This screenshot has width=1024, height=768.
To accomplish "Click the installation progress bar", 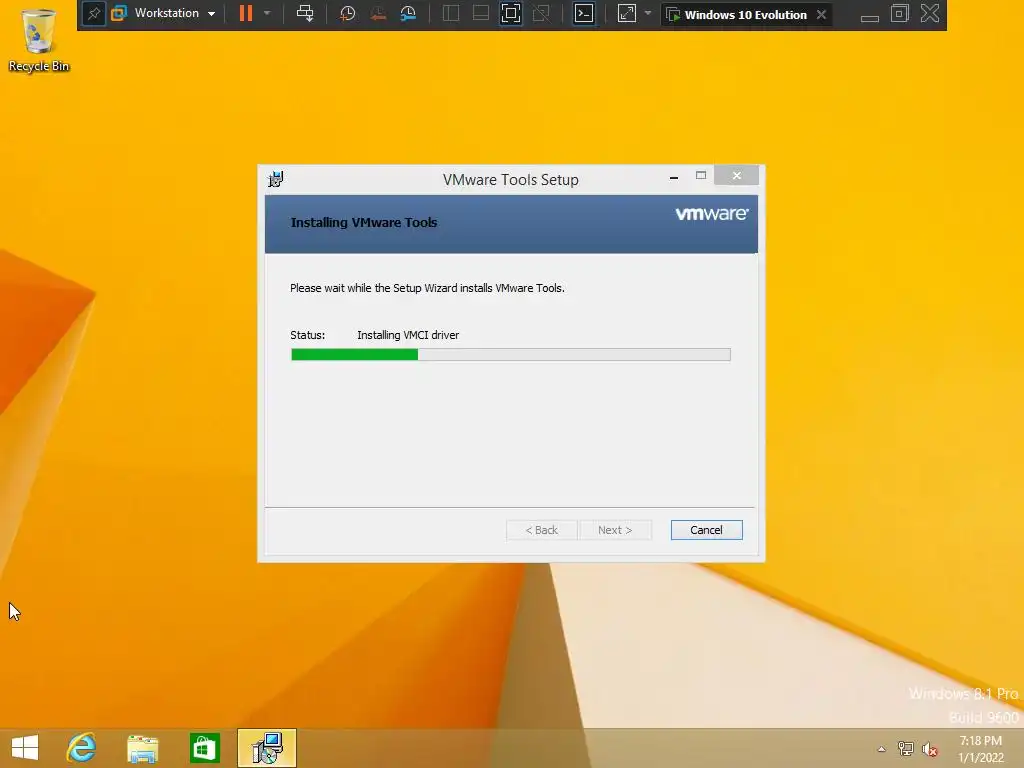I will click(x=511, y=355).
